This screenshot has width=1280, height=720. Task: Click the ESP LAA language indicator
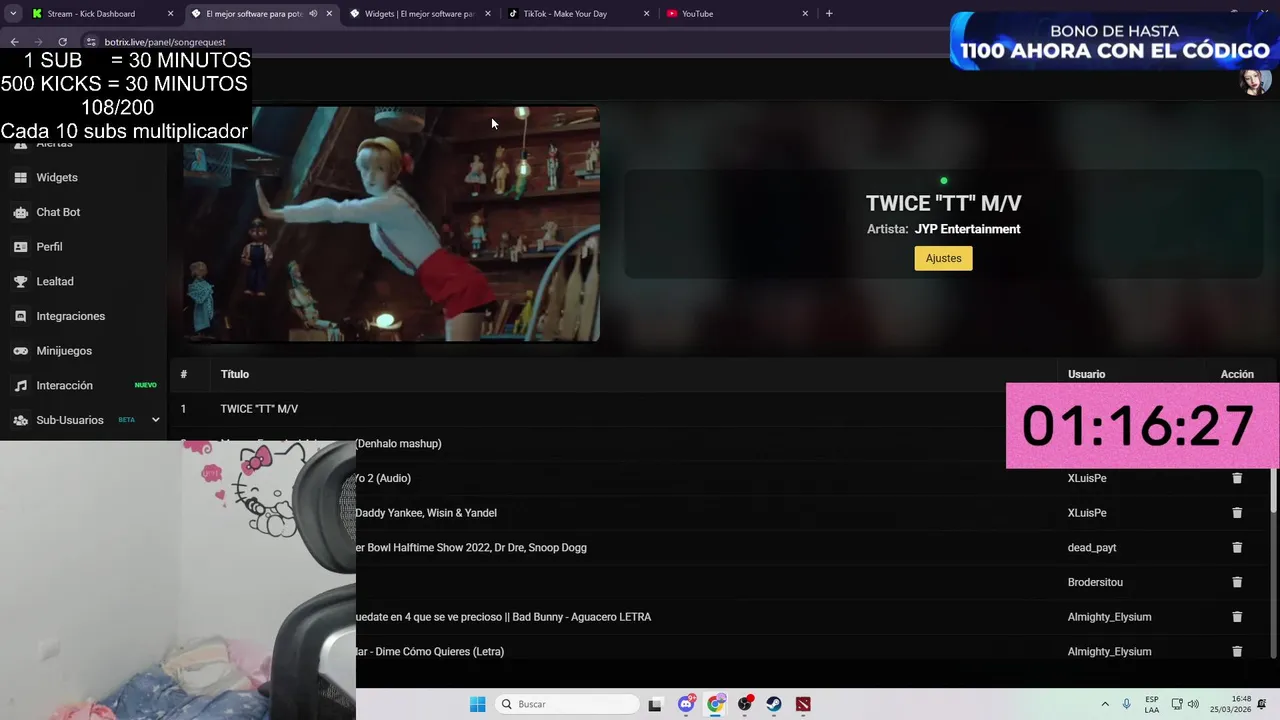coord(1152,704)
